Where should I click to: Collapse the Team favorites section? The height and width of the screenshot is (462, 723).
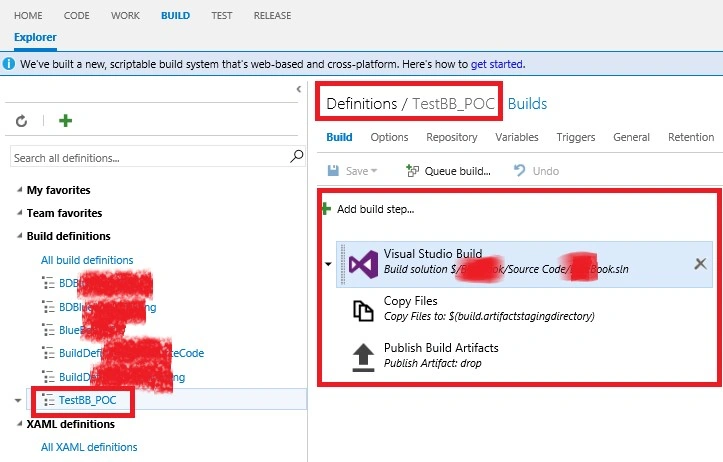[19, 213]
